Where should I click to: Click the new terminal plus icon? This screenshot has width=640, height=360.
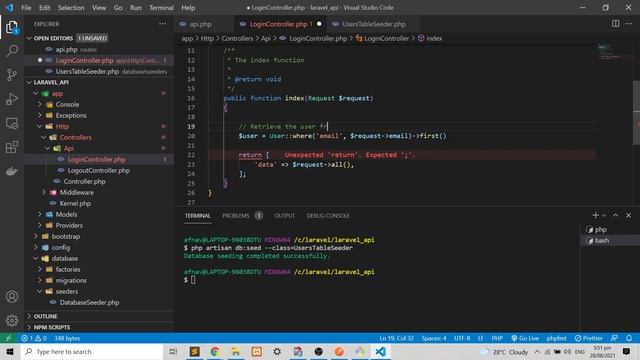[x=596, y=215]
